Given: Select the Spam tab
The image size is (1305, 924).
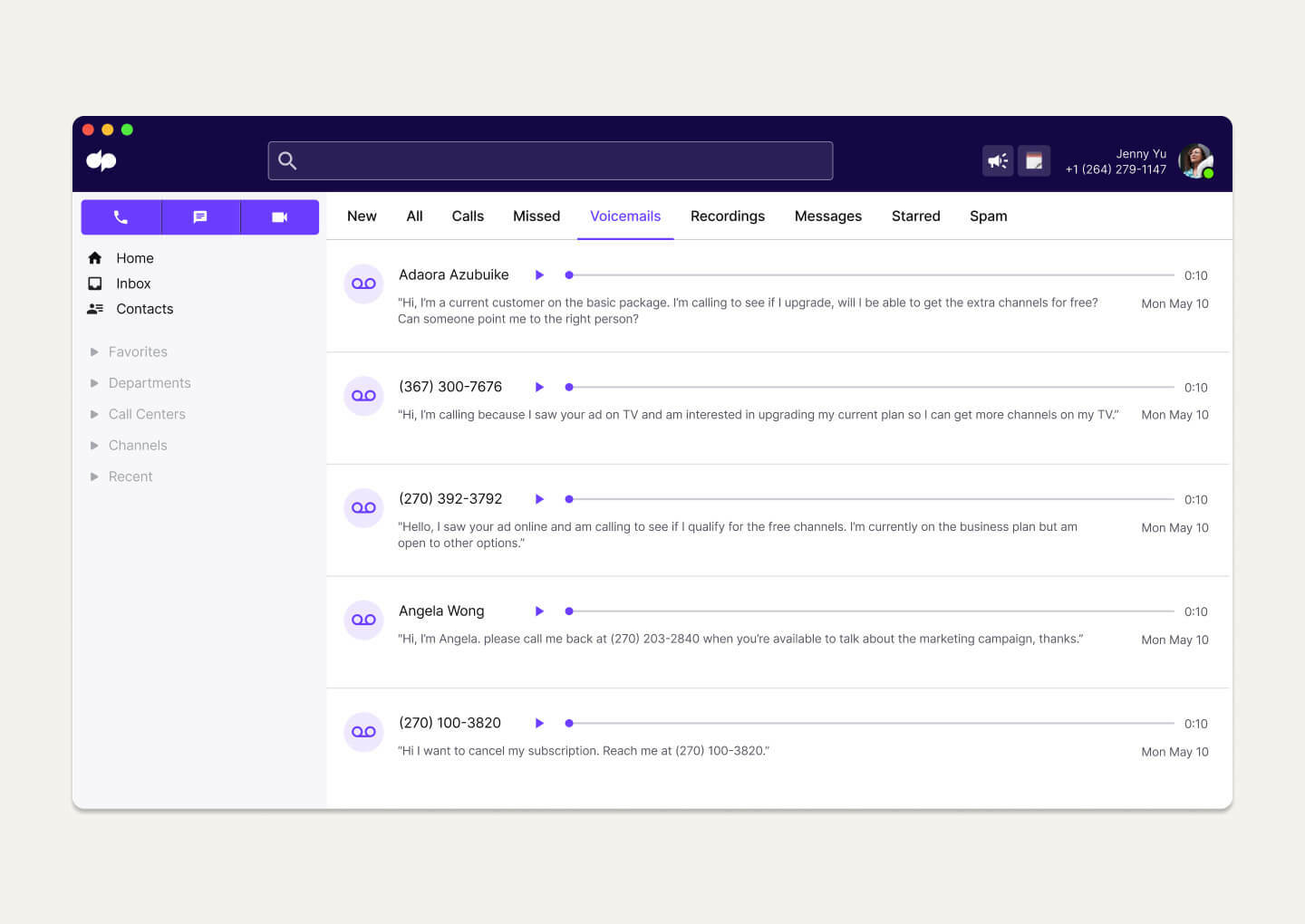Looking at the screenshot, I should [988, 216].
